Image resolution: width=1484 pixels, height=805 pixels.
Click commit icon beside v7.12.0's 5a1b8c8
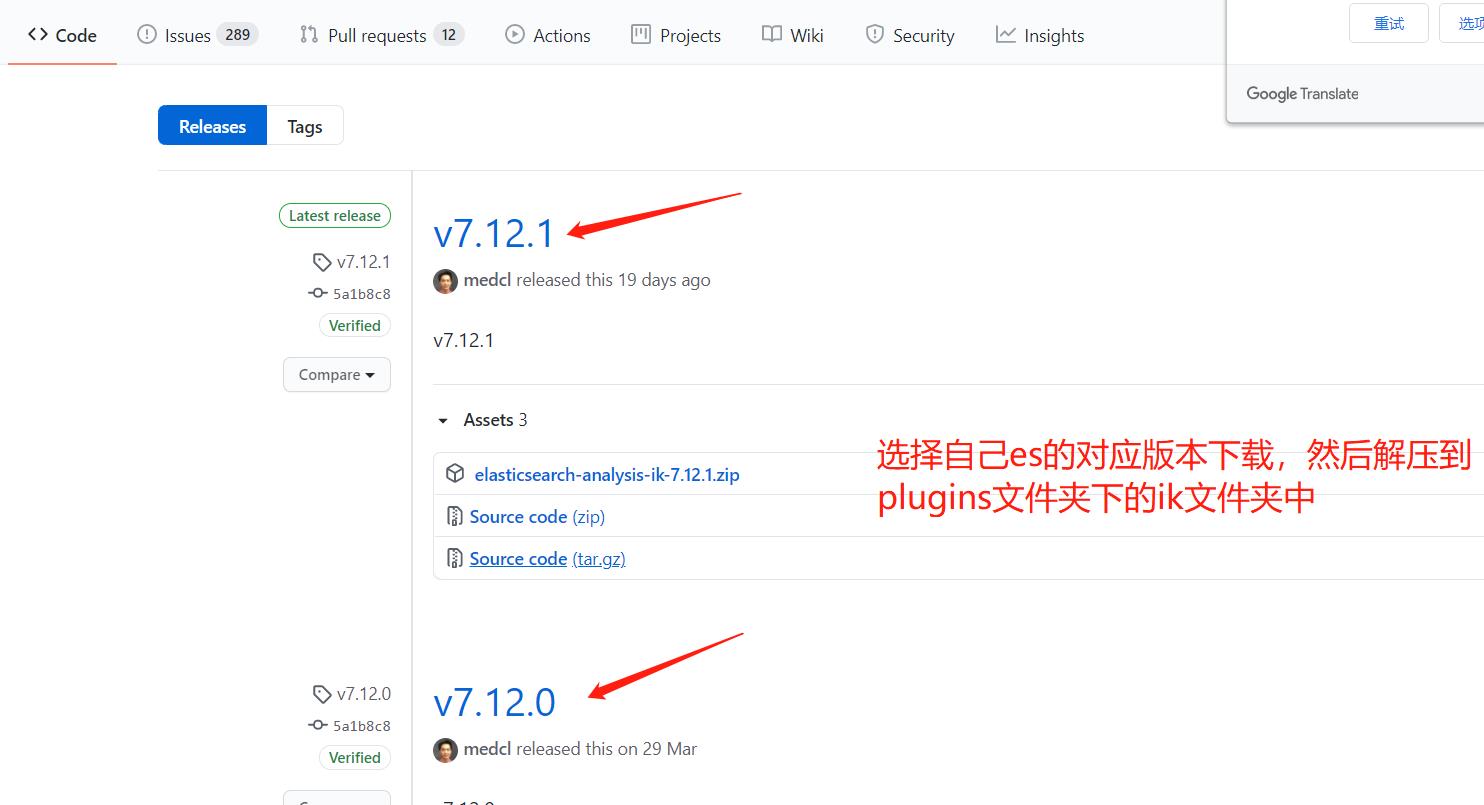coord(318,725)
